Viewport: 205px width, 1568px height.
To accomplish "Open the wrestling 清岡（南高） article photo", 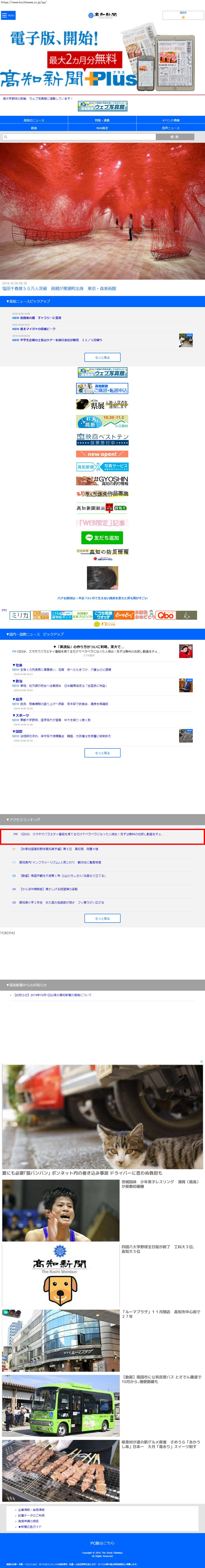I will point(61,1210).
